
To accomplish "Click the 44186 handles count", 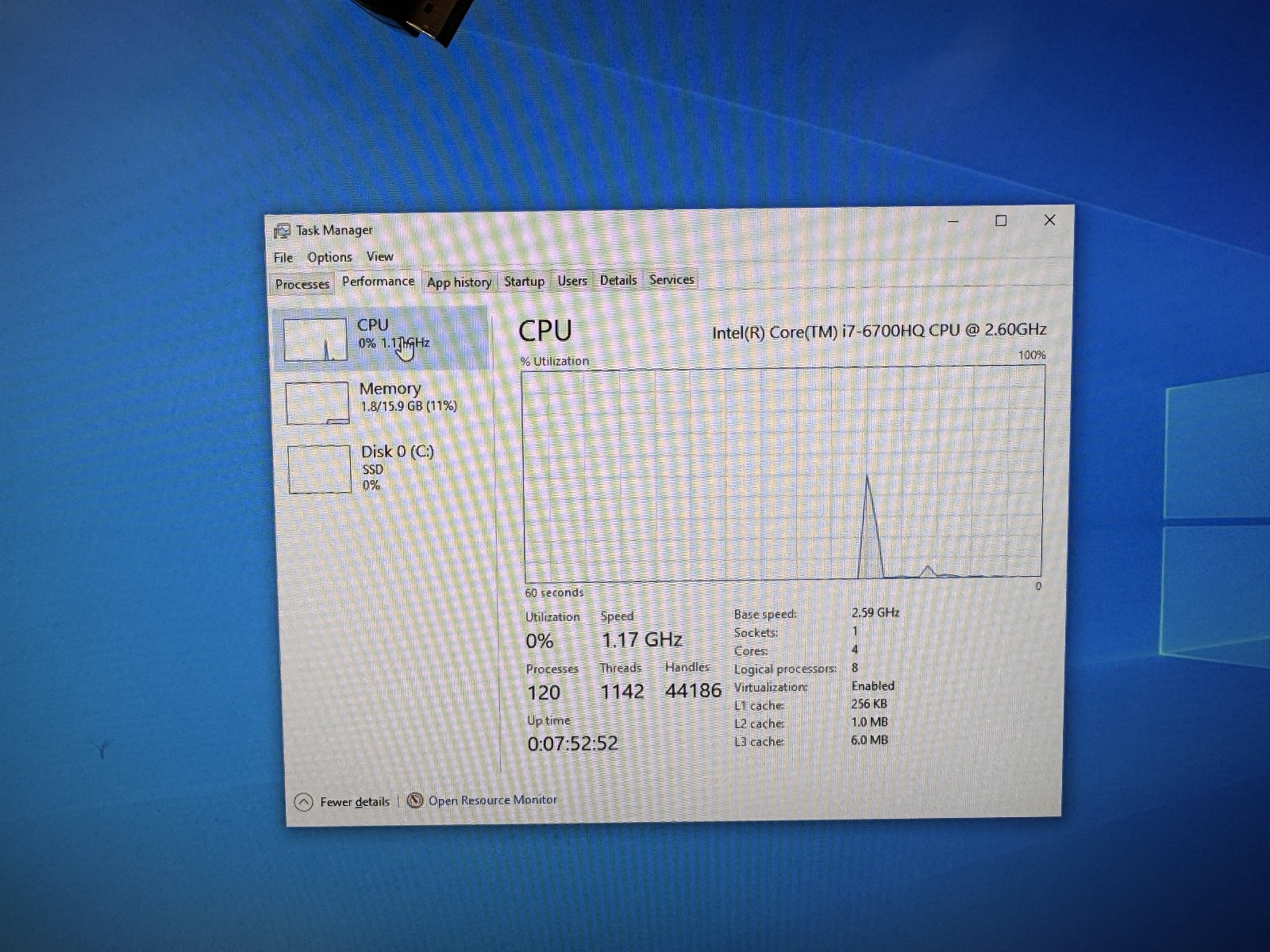I will click(693, 691).
